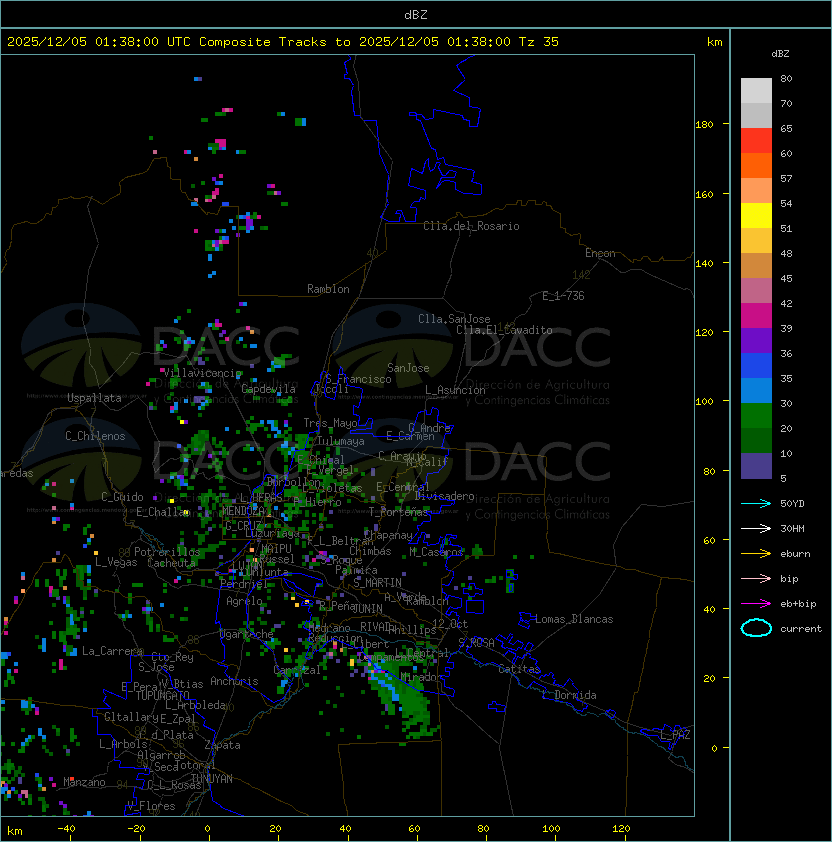The image size is (832, 842).
Task: Click the pink bip arrow in legend
Action: 756,578
